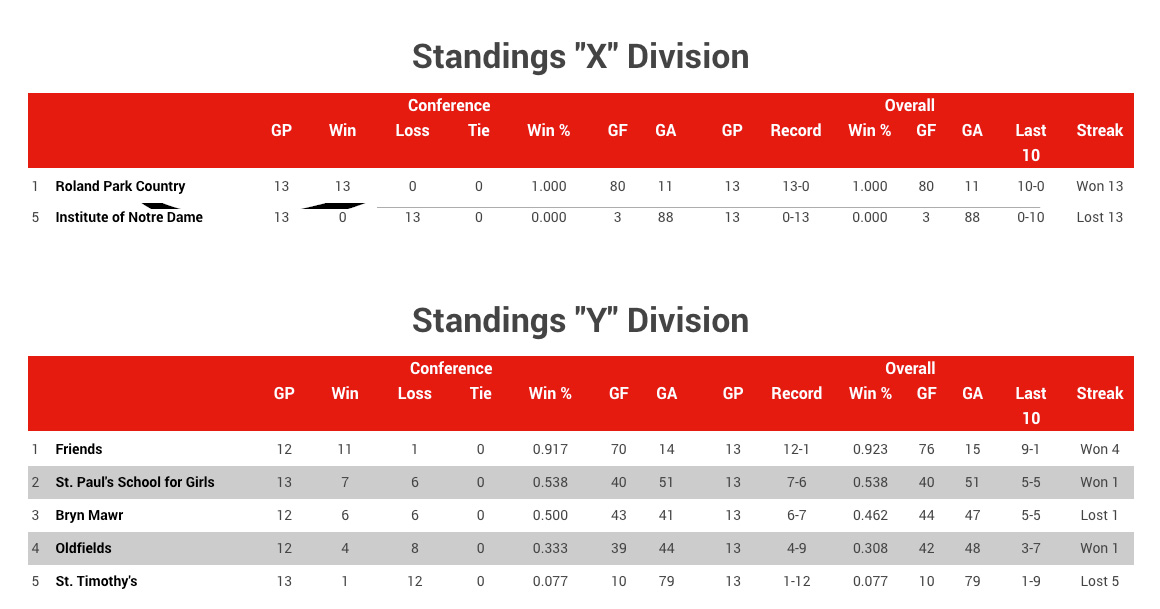The width and height of the screenshot is (1160, 609).
Task: Open the Roland Park Country team link
Action: click(120, 186)
